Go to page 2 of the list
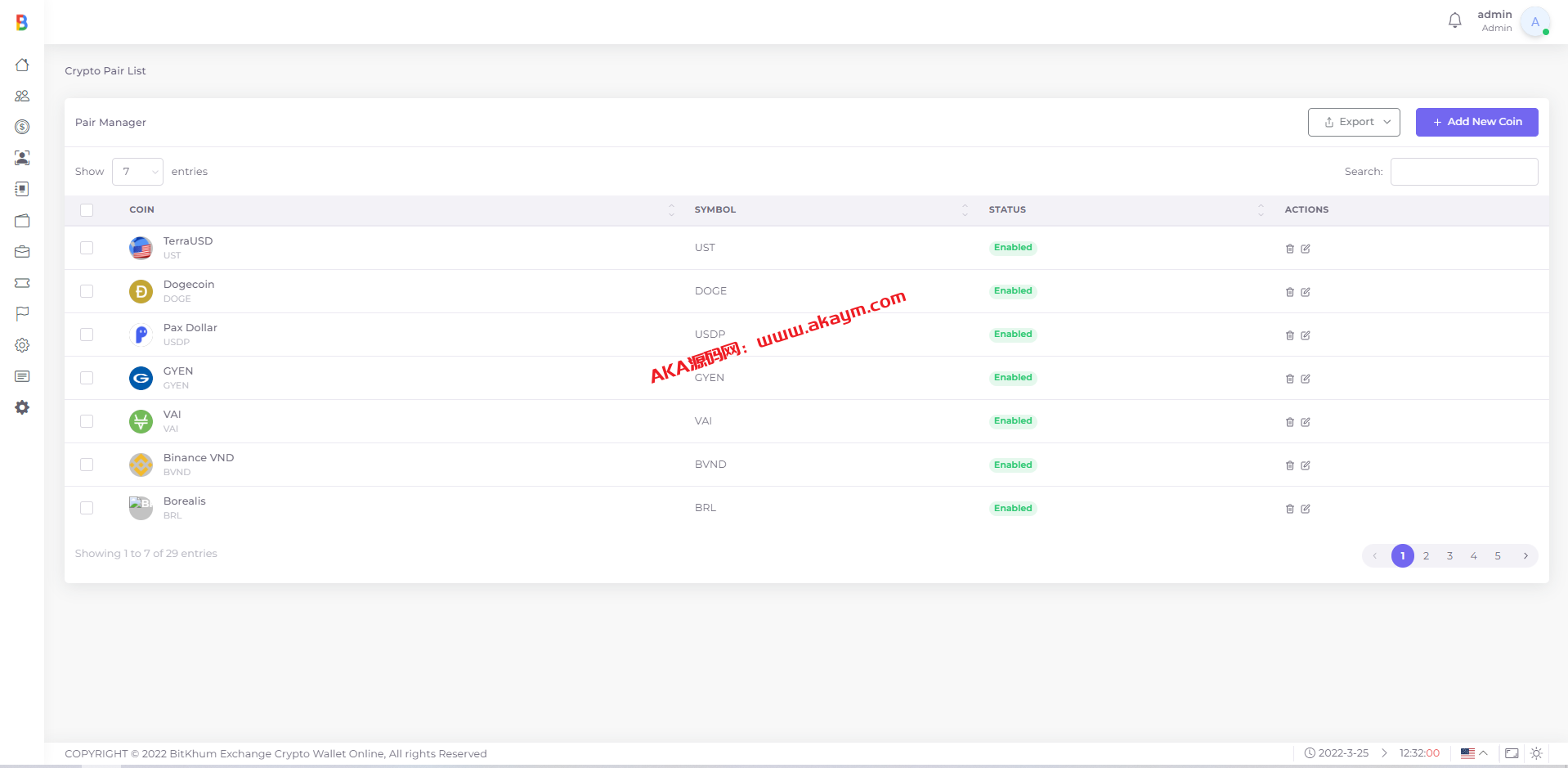 pos(1426,556)
